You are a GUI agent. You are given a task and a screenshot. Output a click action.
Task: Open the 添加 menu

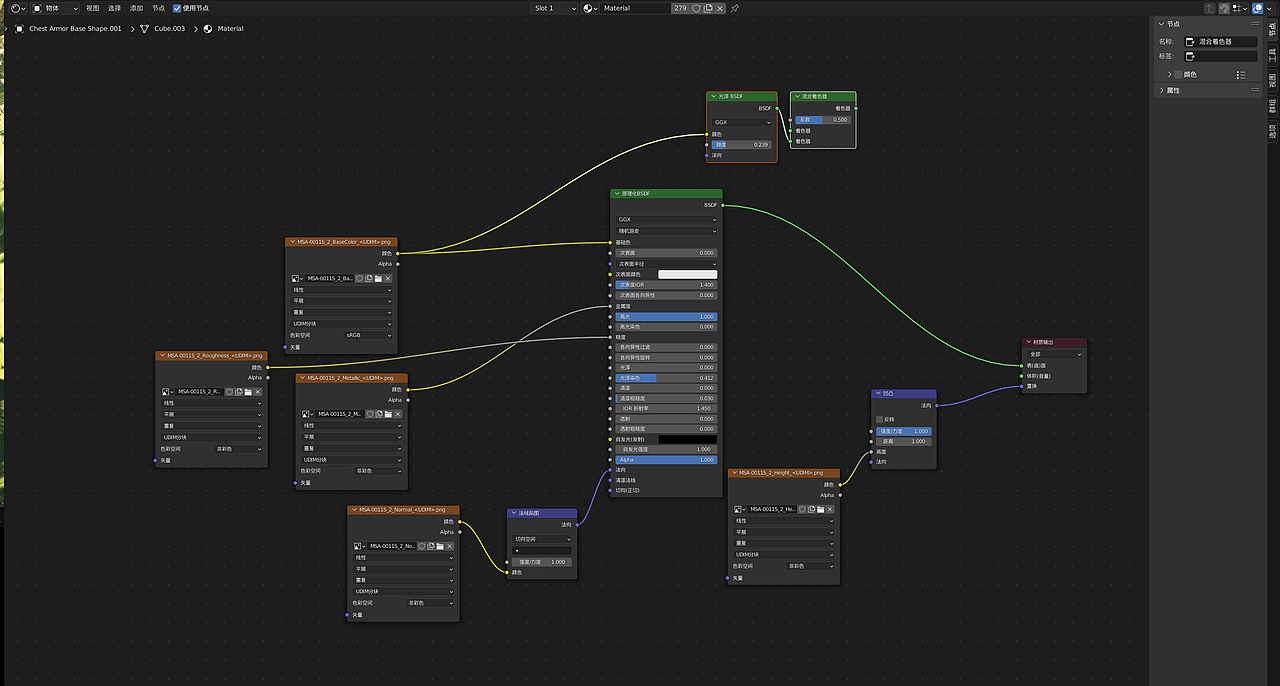(x=137, y=8)
